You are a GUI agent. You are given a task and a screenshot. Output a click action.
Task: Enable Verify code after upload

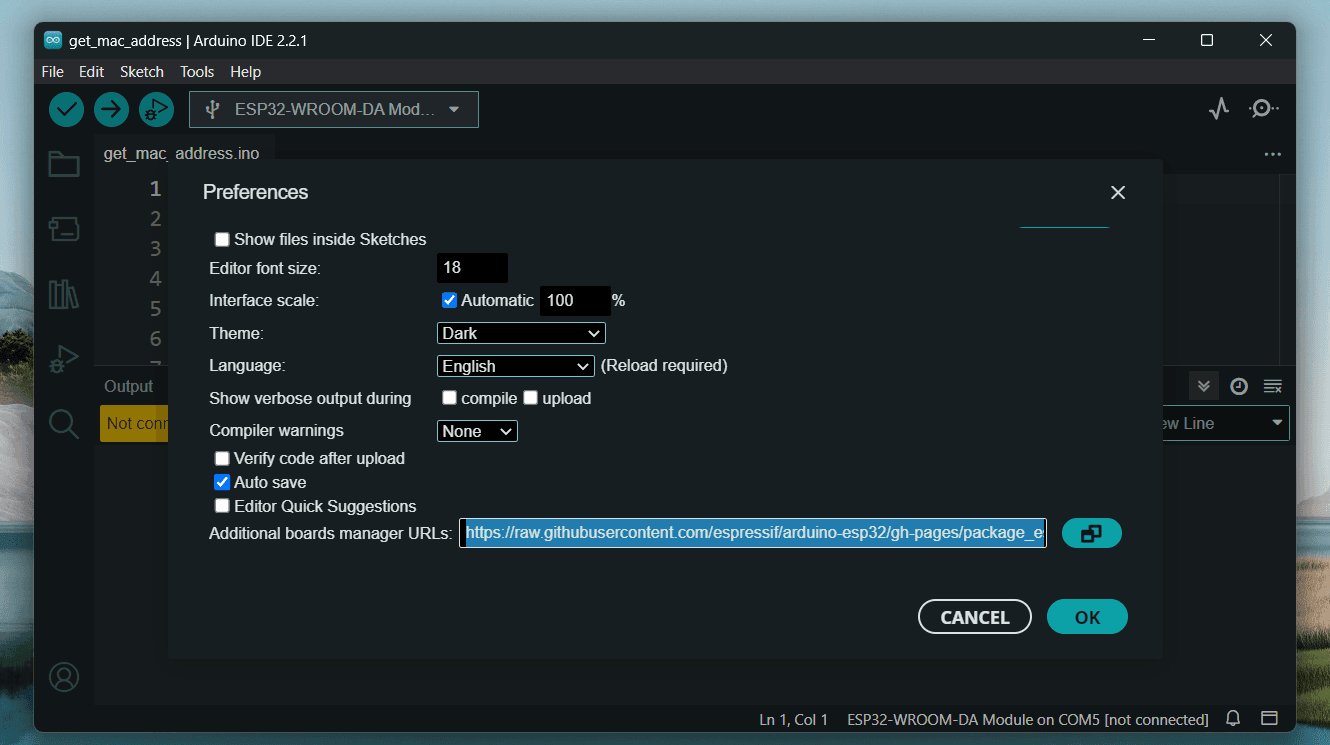coord(222,458)
